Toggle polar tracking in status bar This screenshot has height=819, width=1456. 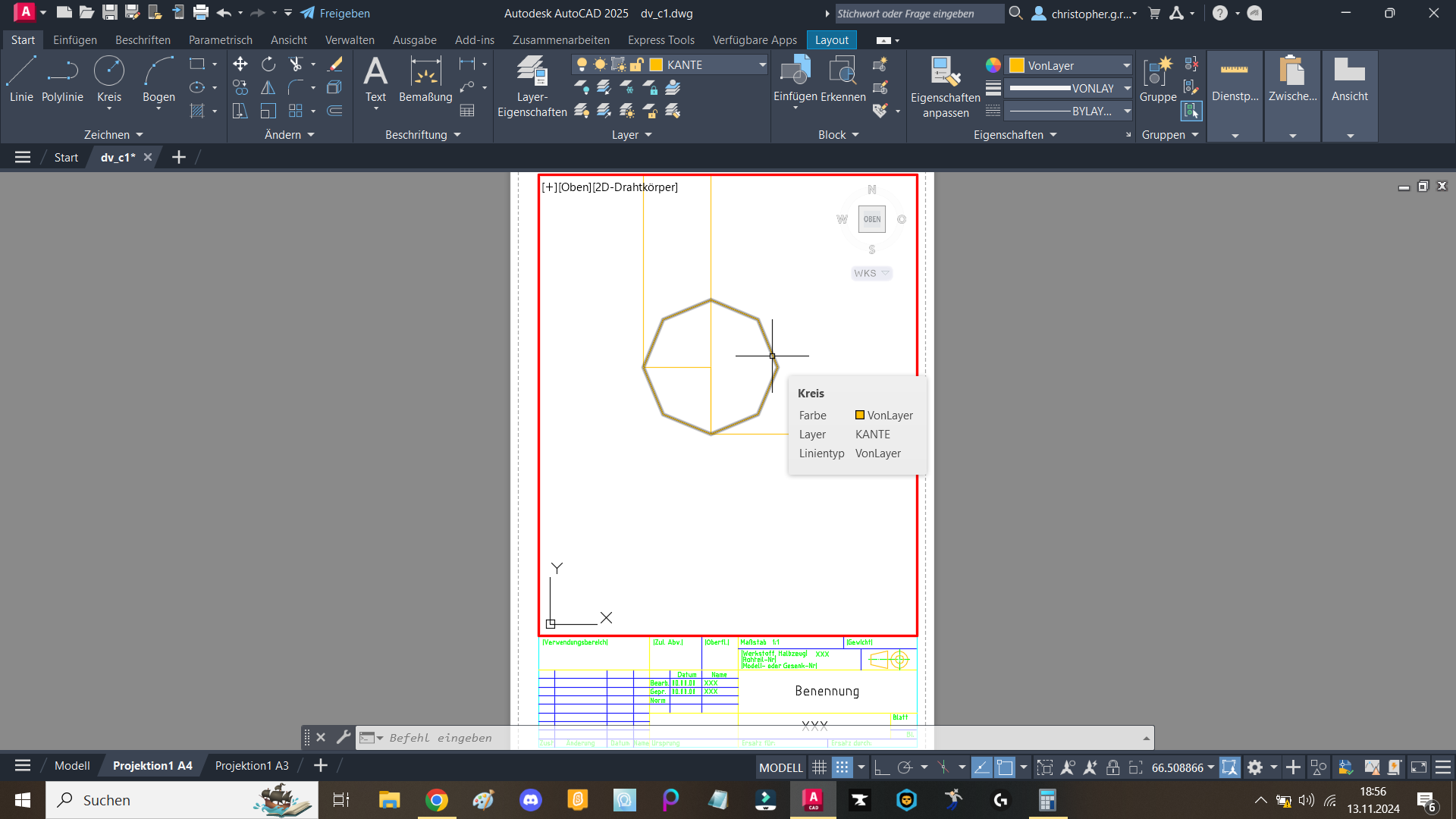pos(905,767)
